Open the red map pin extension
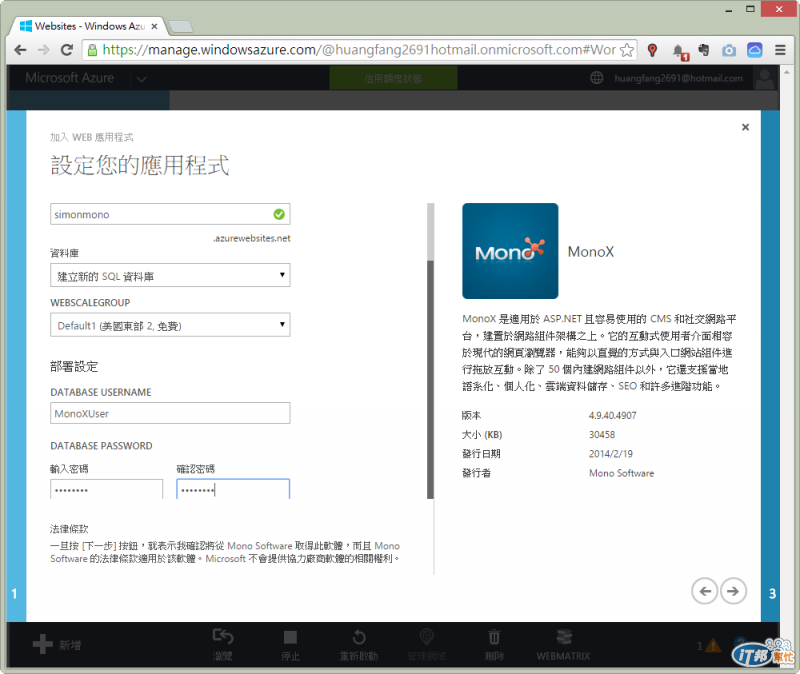800x674 pixels. point(652,50)
